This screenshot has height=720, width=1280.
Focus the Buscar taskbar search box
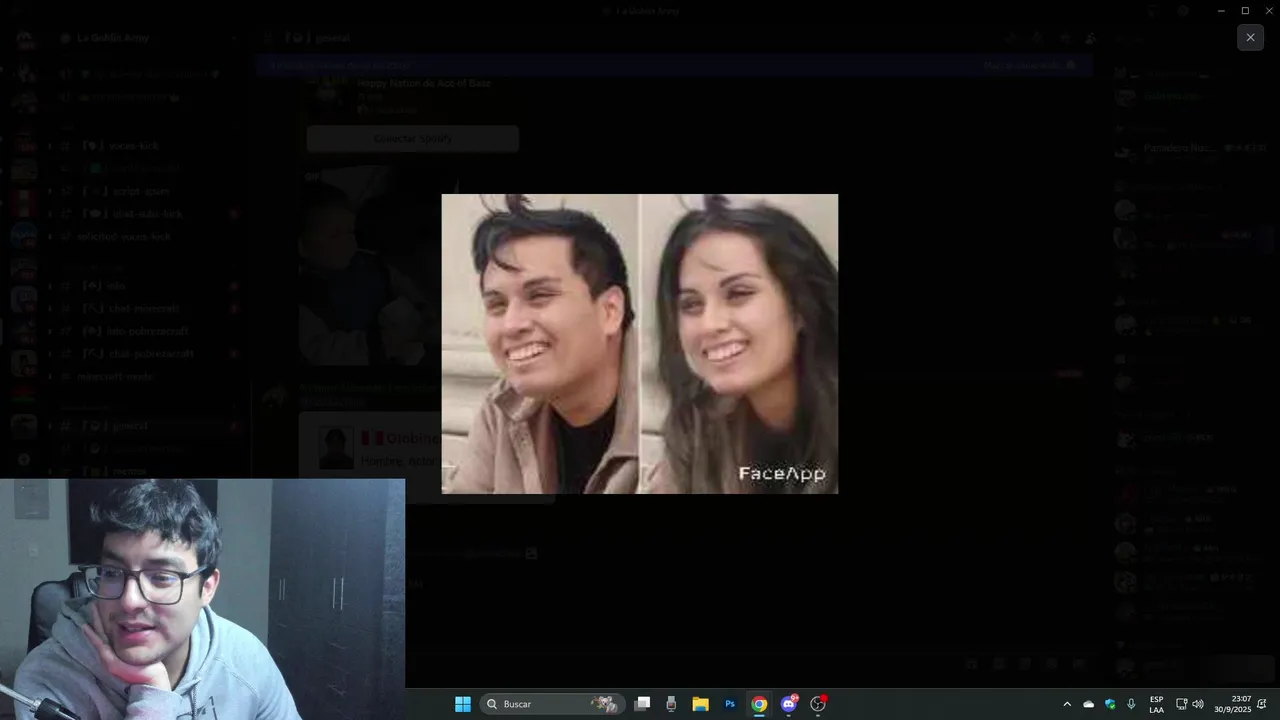(553, 704)
